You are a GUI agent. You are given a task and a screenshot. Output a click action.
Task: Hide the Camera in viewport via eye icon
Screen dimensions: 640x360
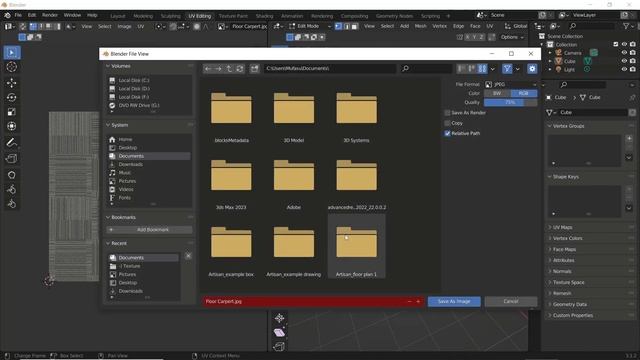tap(624, 53)
